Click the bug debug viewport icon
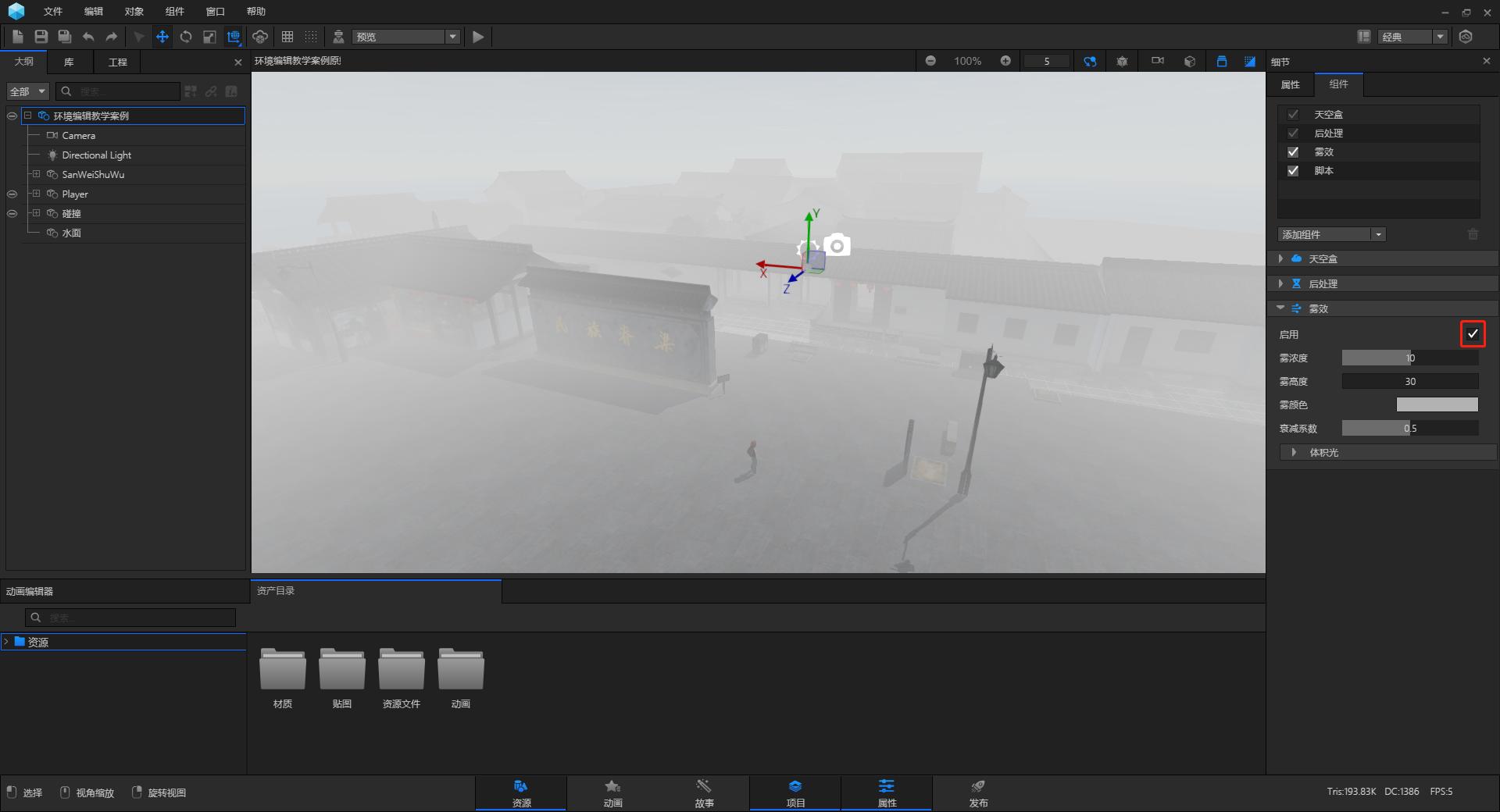 pyautogui.click(x=1122, y=61)
